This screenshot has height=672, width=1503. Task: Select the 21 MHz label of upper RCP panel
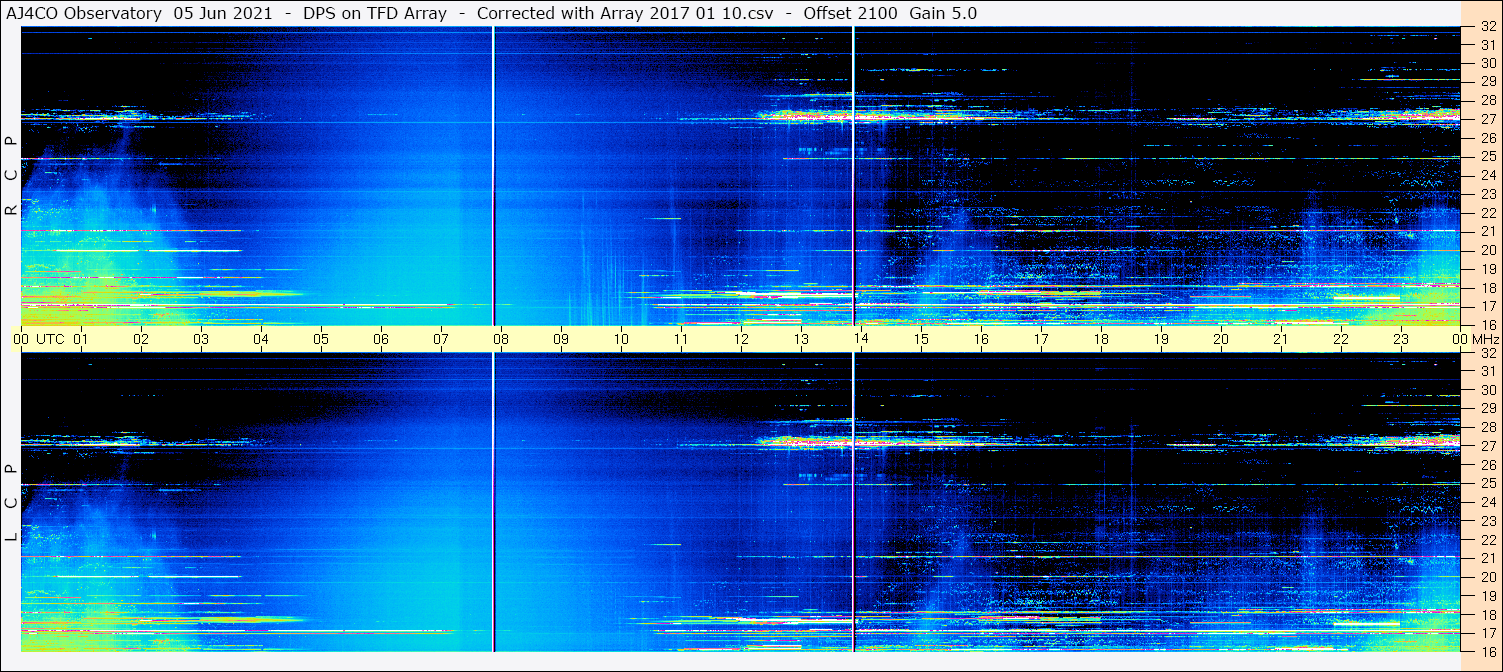tap(1487, 231)
